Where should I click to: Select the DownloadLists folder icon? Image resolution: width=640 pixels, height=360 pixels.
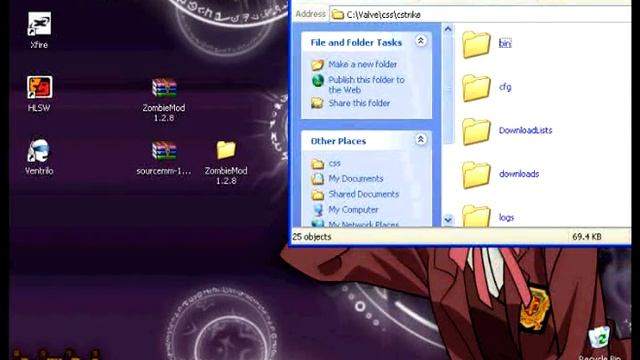(476, 131)
